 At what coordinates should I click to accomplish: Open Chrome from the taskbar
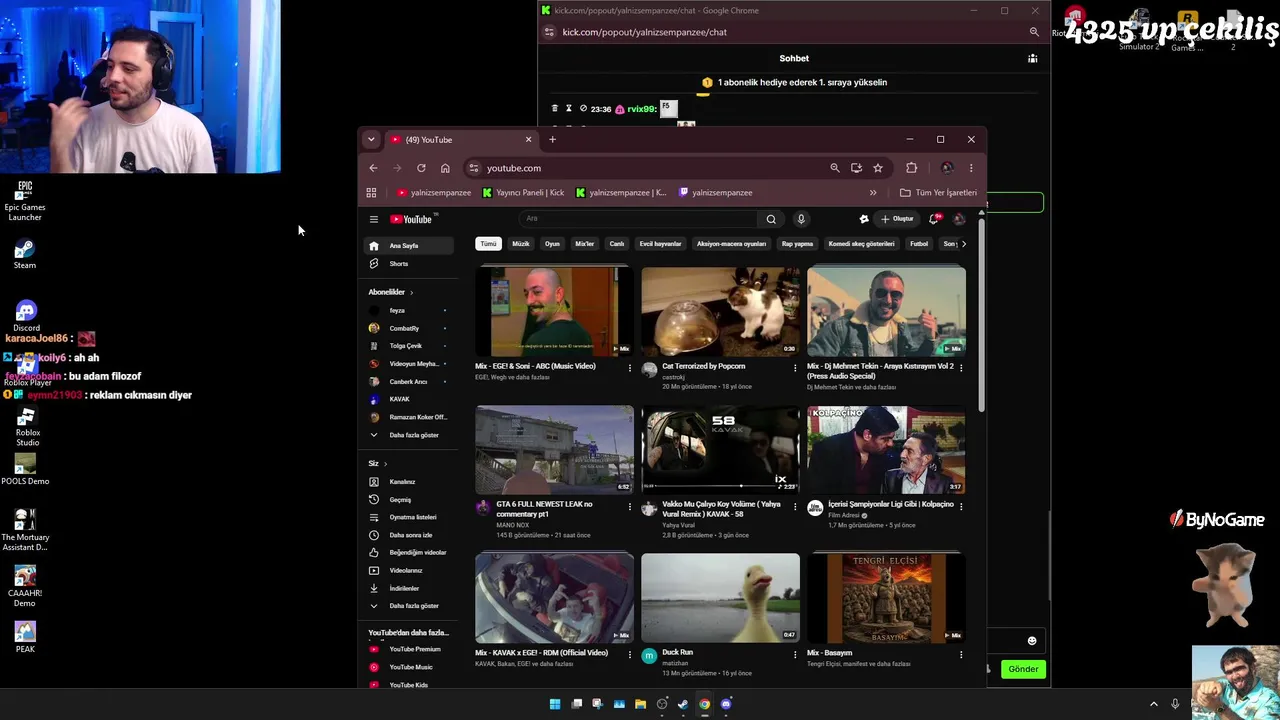point(704,704)
